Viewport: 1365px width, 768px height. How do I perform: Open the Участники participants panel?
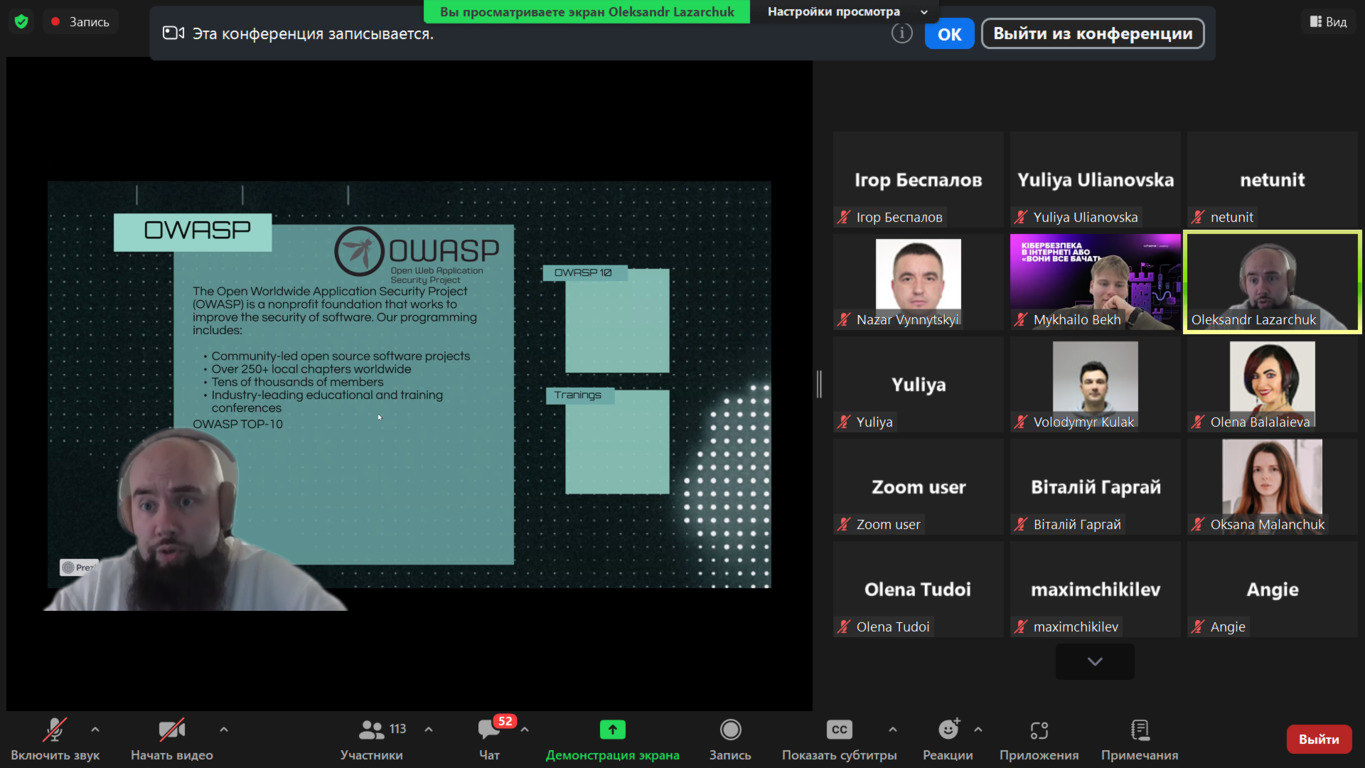tap(372, 739)
